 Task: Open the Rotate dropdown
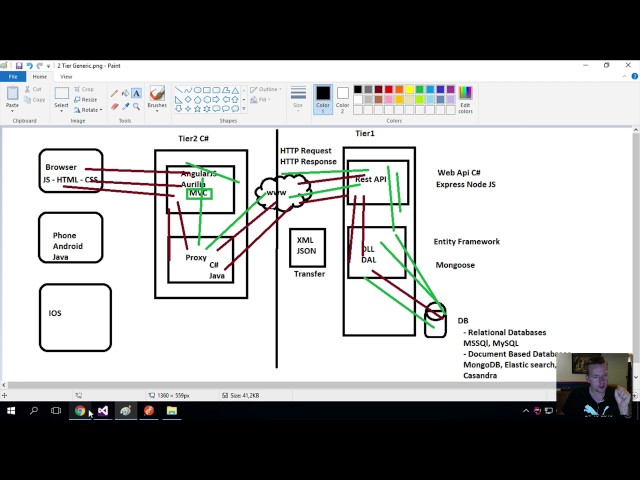pyautogui.click(x=88, y=109)
